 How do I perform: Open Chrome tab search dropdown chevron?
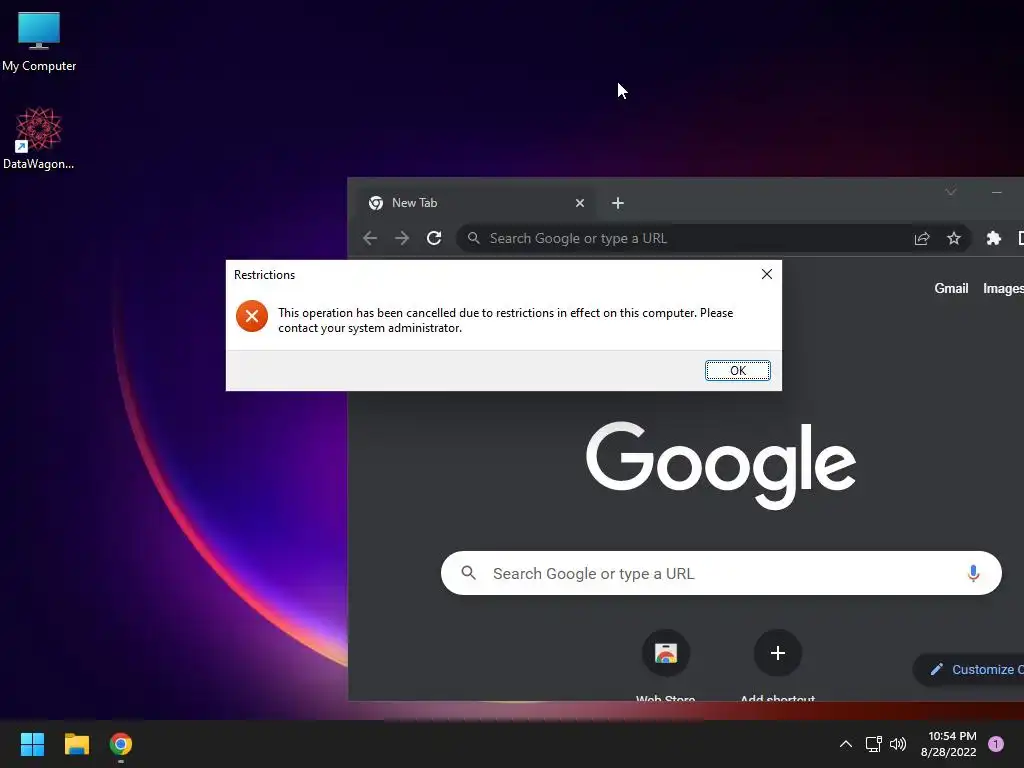[x=951, y=192]
